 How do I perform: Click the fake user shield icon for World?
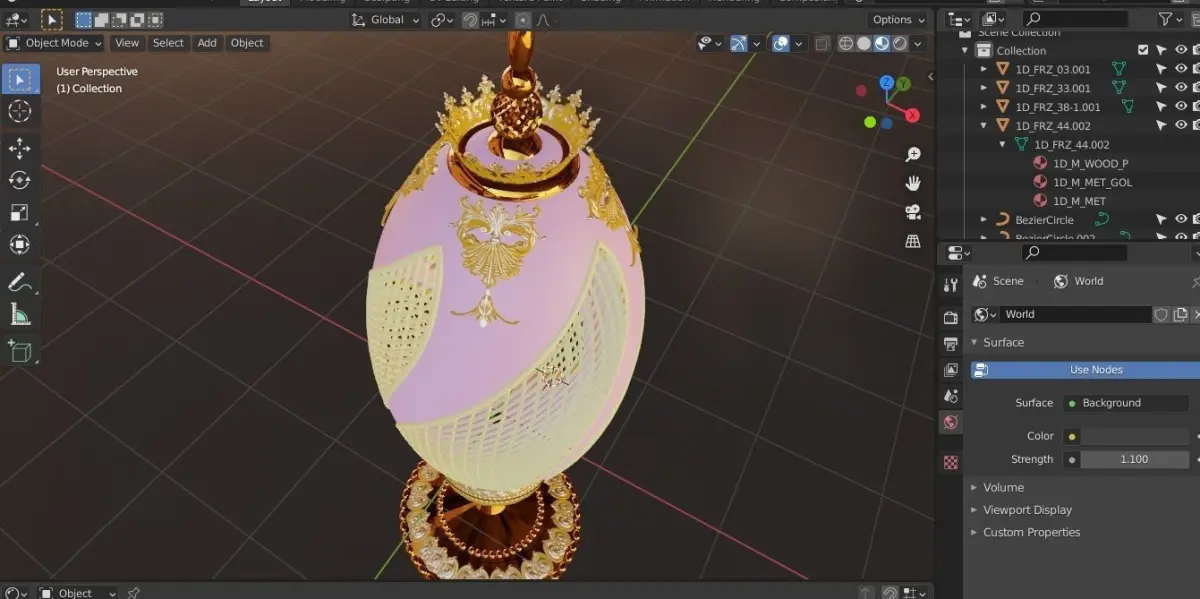point(1161,314)
